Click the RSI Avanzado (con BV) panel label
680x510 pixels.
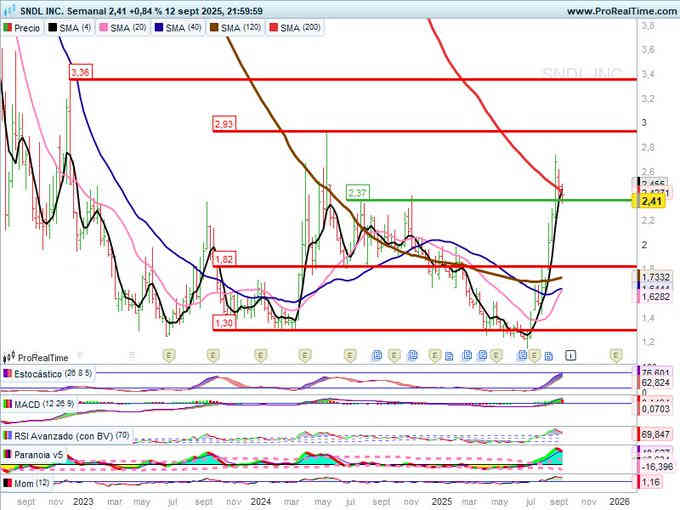click(x=72, y=436)
